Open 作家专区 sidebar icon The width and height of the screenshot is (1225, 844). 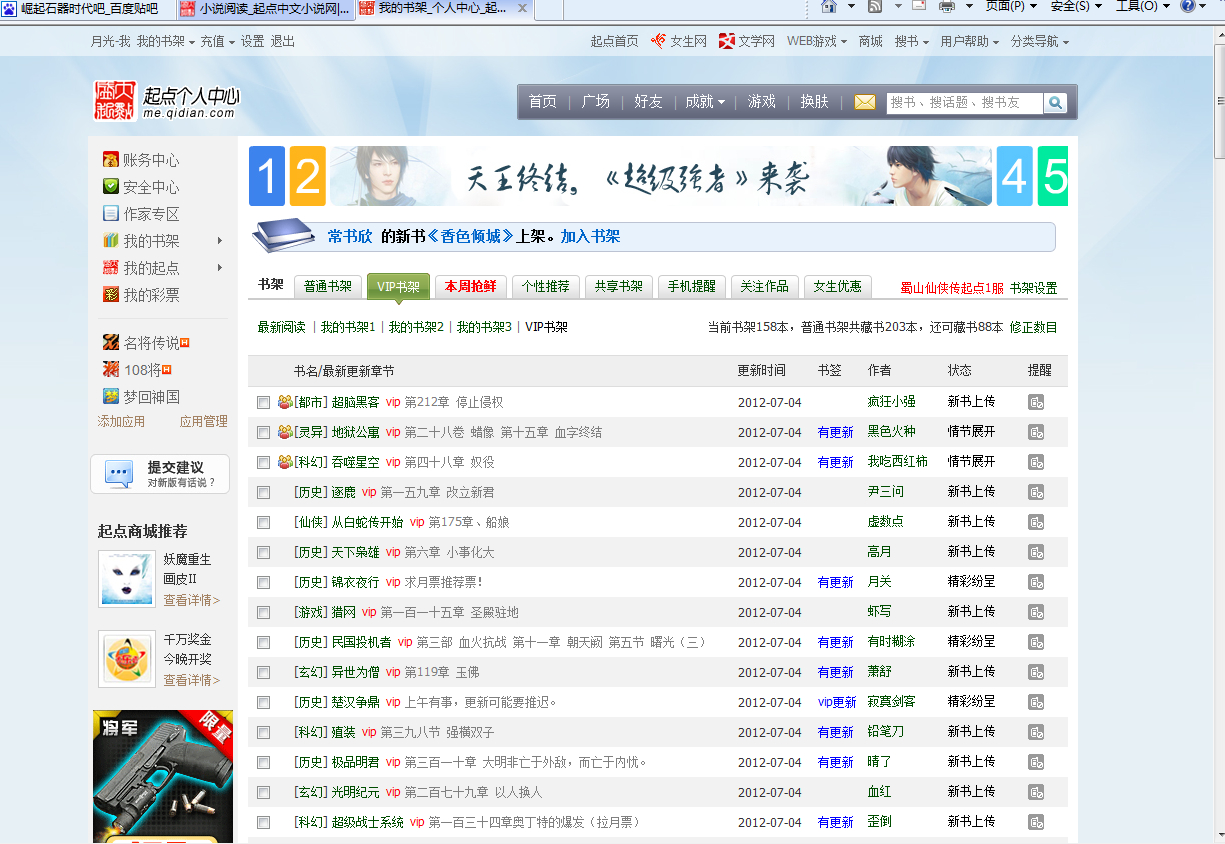tap(111, 214)
